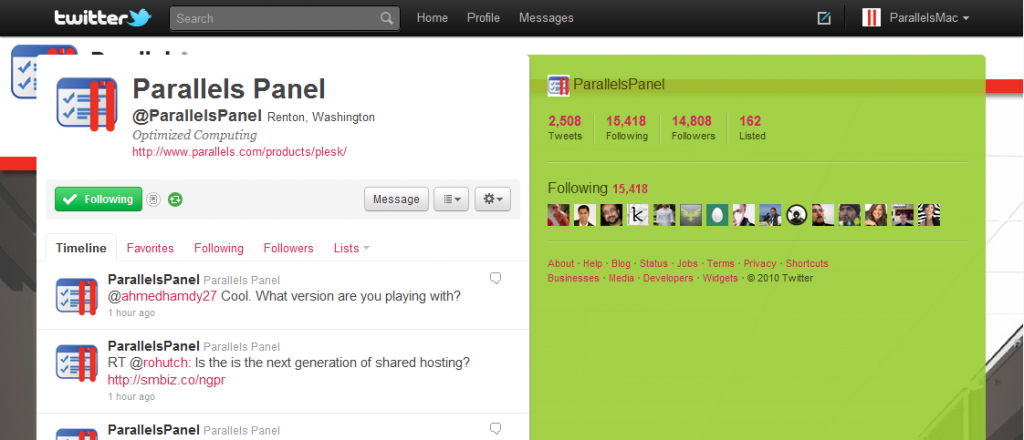This screenshot has width=1024, height=440.
Task: Click the '1 hour ago' timestamp on ahmedhamdy27 tweet
Action: click(131, 313)
